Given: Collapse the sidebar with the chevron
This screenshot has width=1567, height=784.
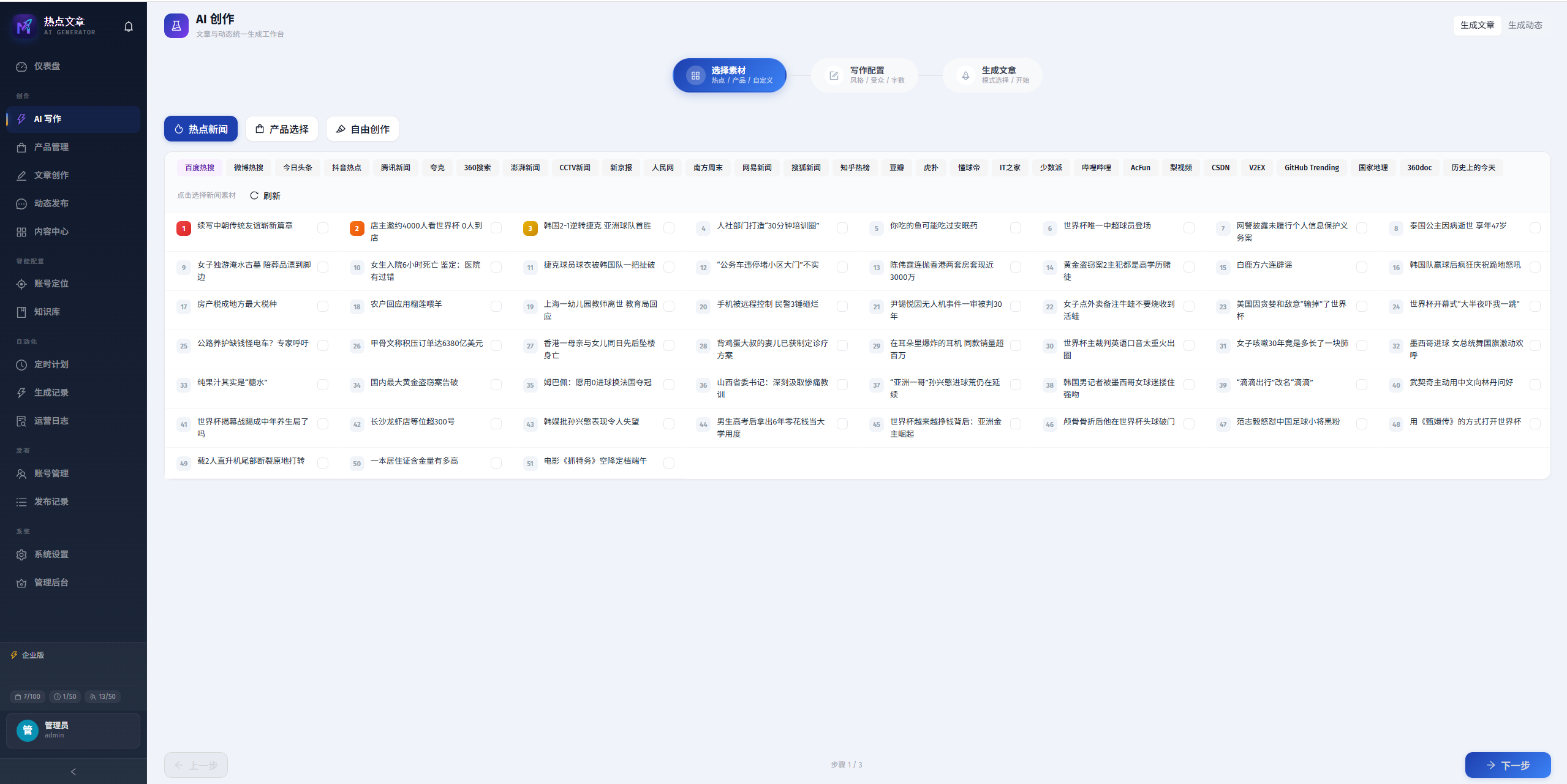Looking at the screenshot, I should point(74,772).
